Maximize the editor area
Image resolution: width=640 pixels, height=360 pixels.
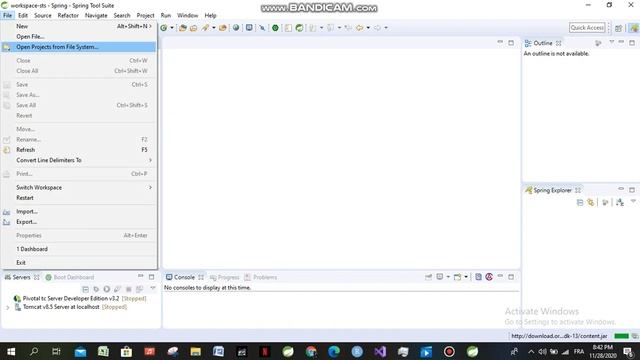[511, 42]
